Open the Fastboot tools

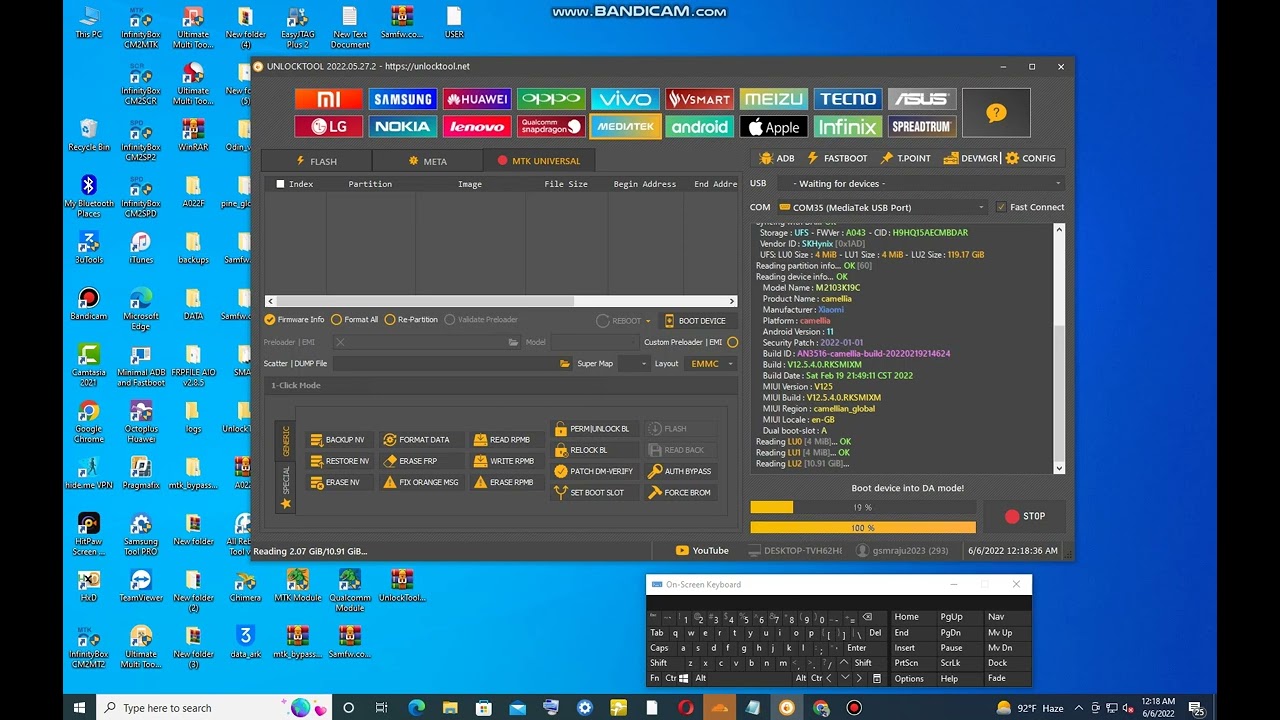tap(837, 158)
